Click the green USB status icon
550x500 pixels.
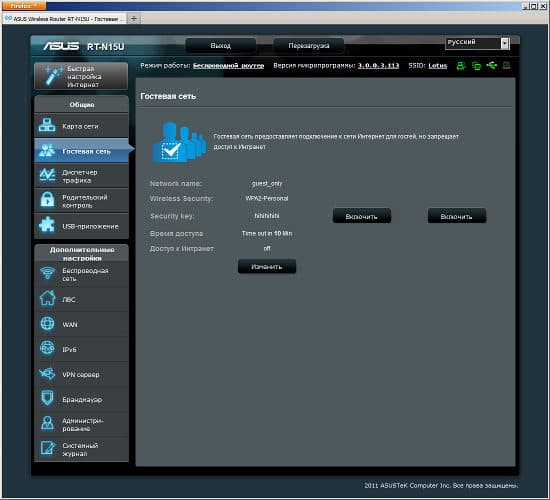(492, 66)
